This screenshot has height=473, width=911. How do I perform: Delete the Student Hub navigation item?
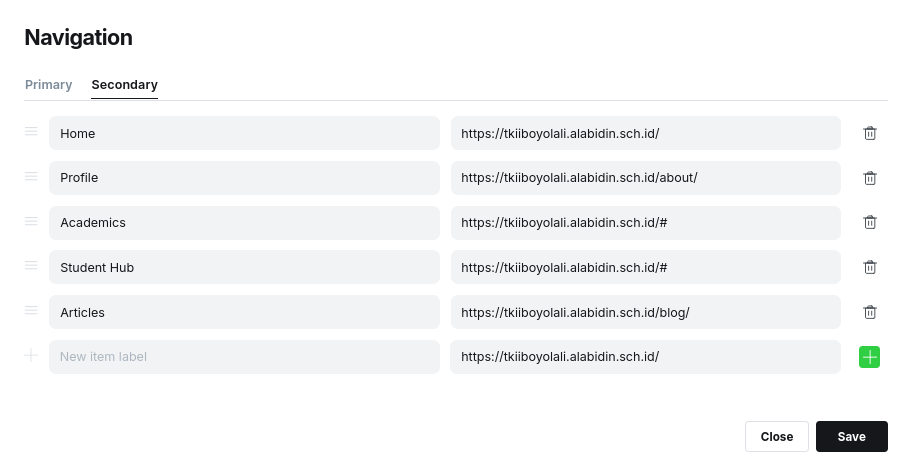[870, 267]
